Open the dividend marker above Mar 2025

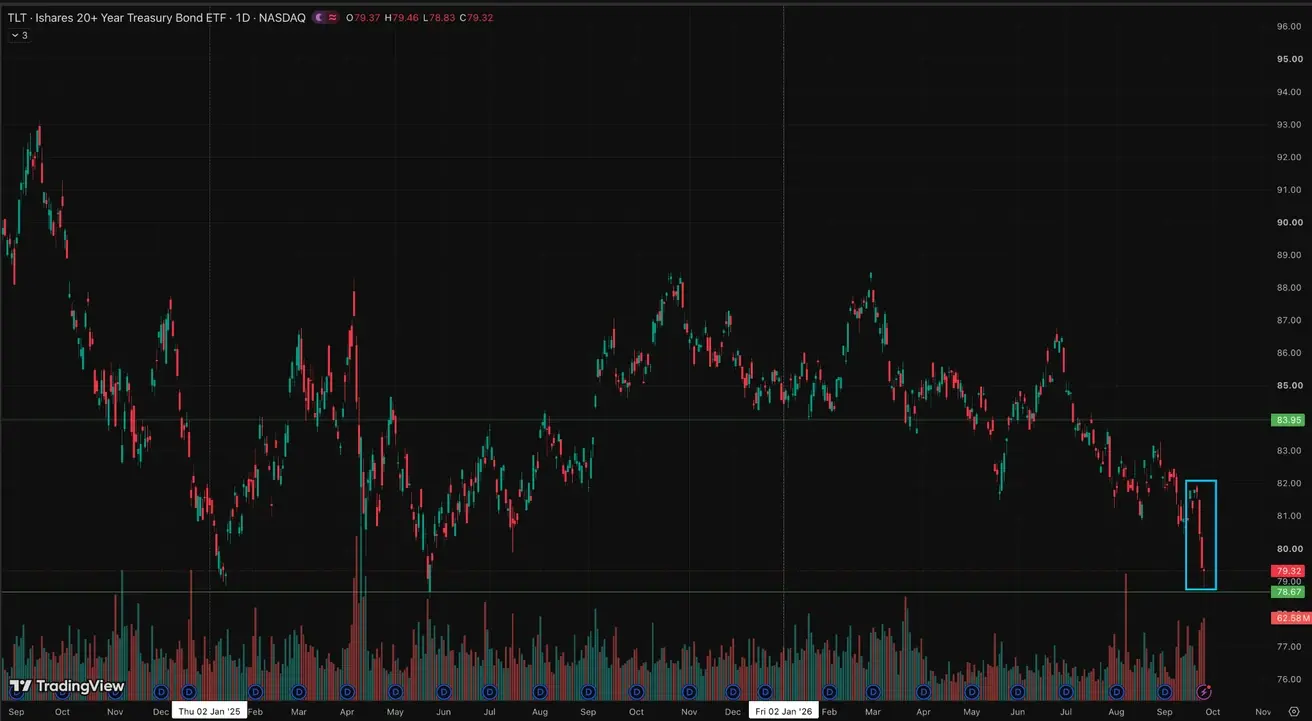coord(299,692)
